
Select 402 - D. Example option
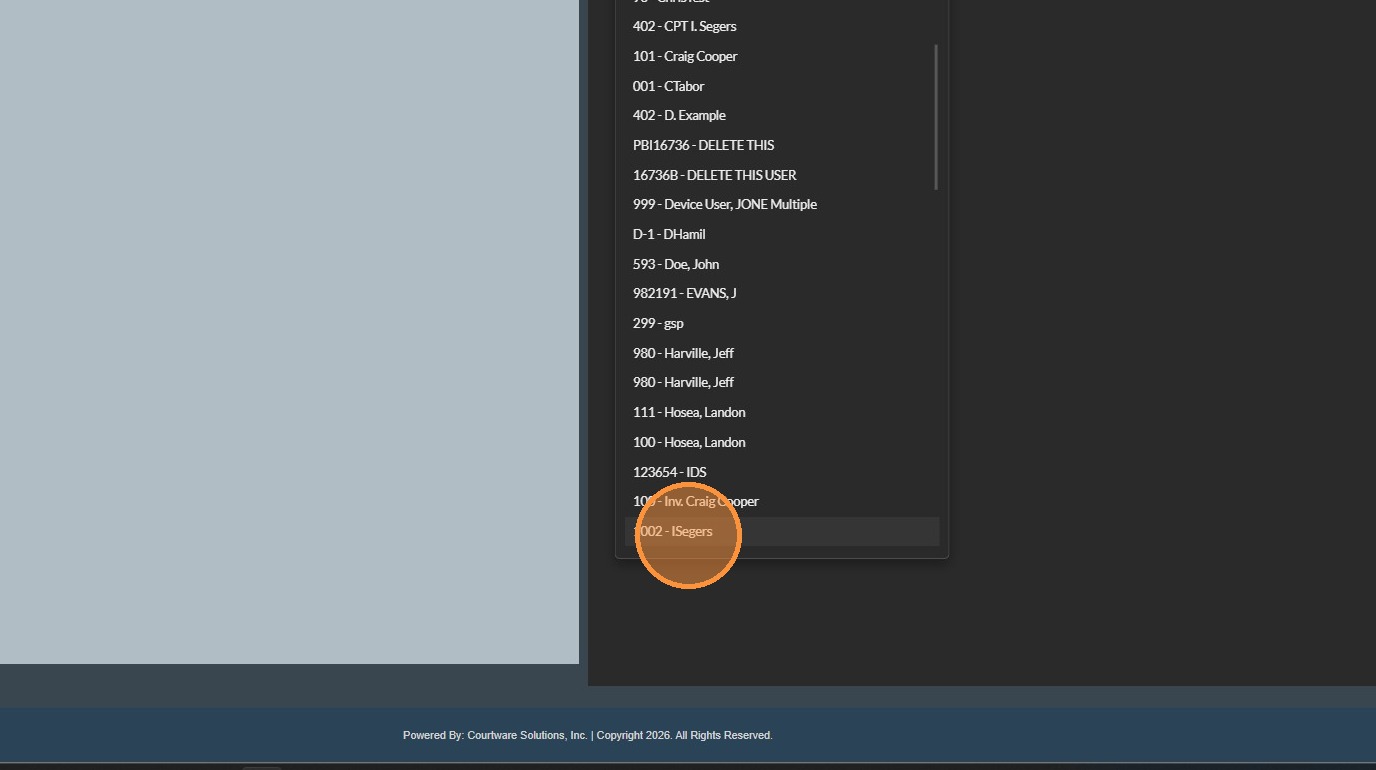click(x=782, y=116)
